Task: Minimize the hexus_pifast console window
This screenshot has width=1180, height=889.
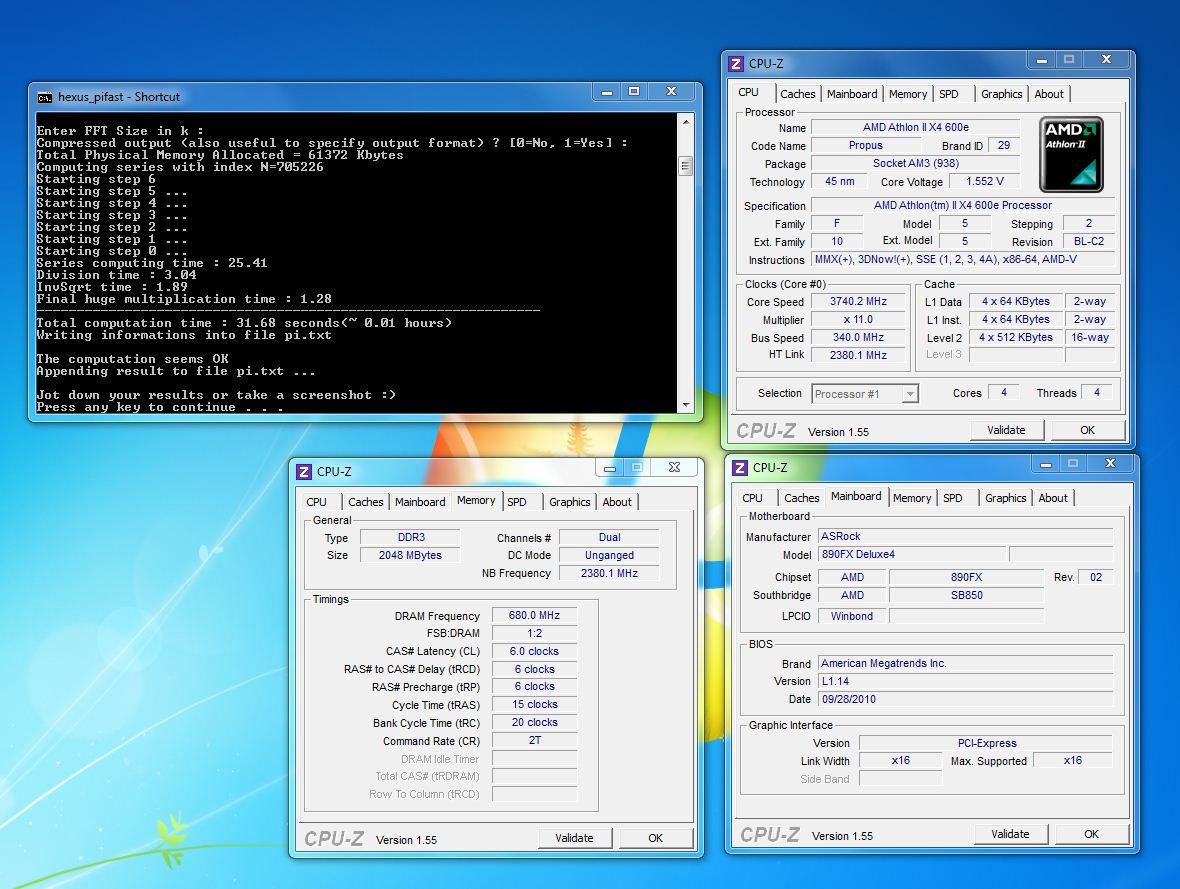Action: 607,92
